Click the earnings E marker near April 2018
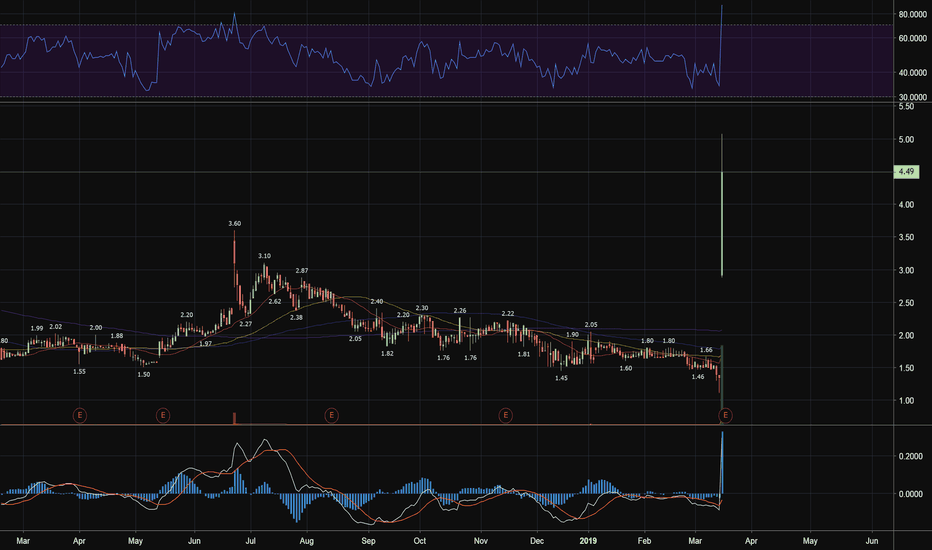Viewport: 932px width, 550px height. coord(80,415)
